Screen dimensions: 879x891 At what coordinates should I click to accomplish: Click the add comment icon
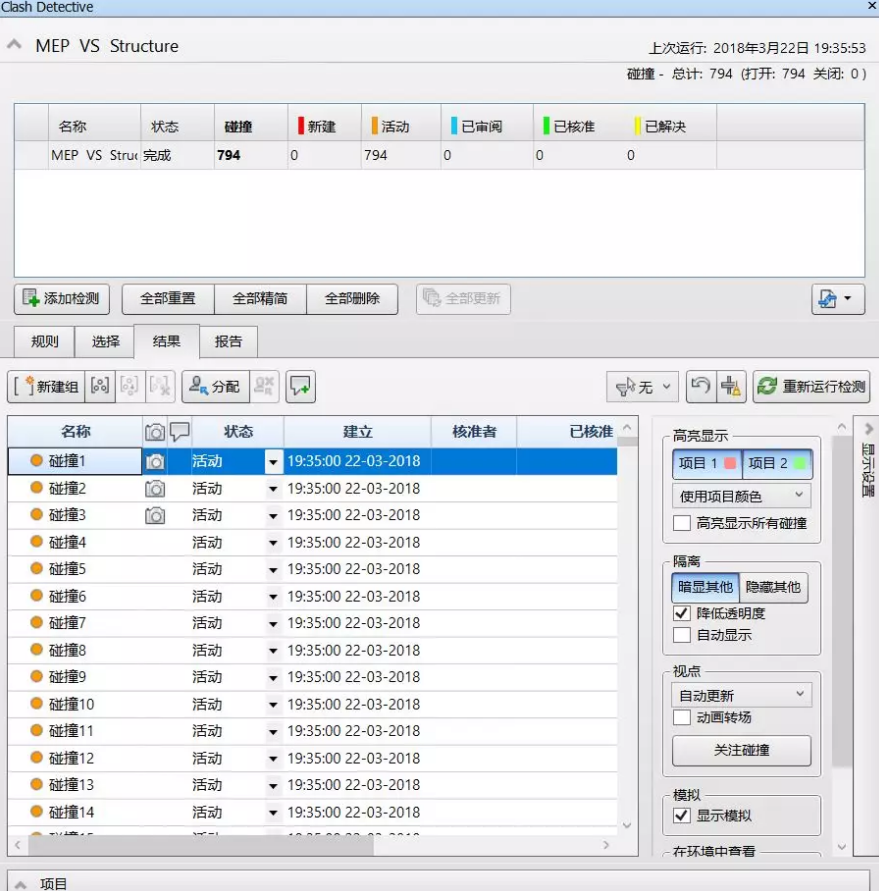point(301,387)
